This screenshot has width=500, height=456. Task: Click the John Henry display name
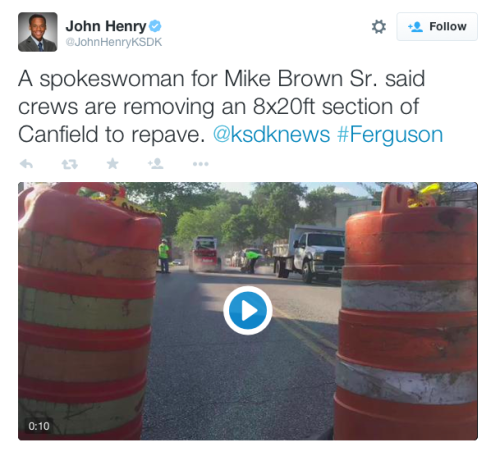[x=106, y=26]
